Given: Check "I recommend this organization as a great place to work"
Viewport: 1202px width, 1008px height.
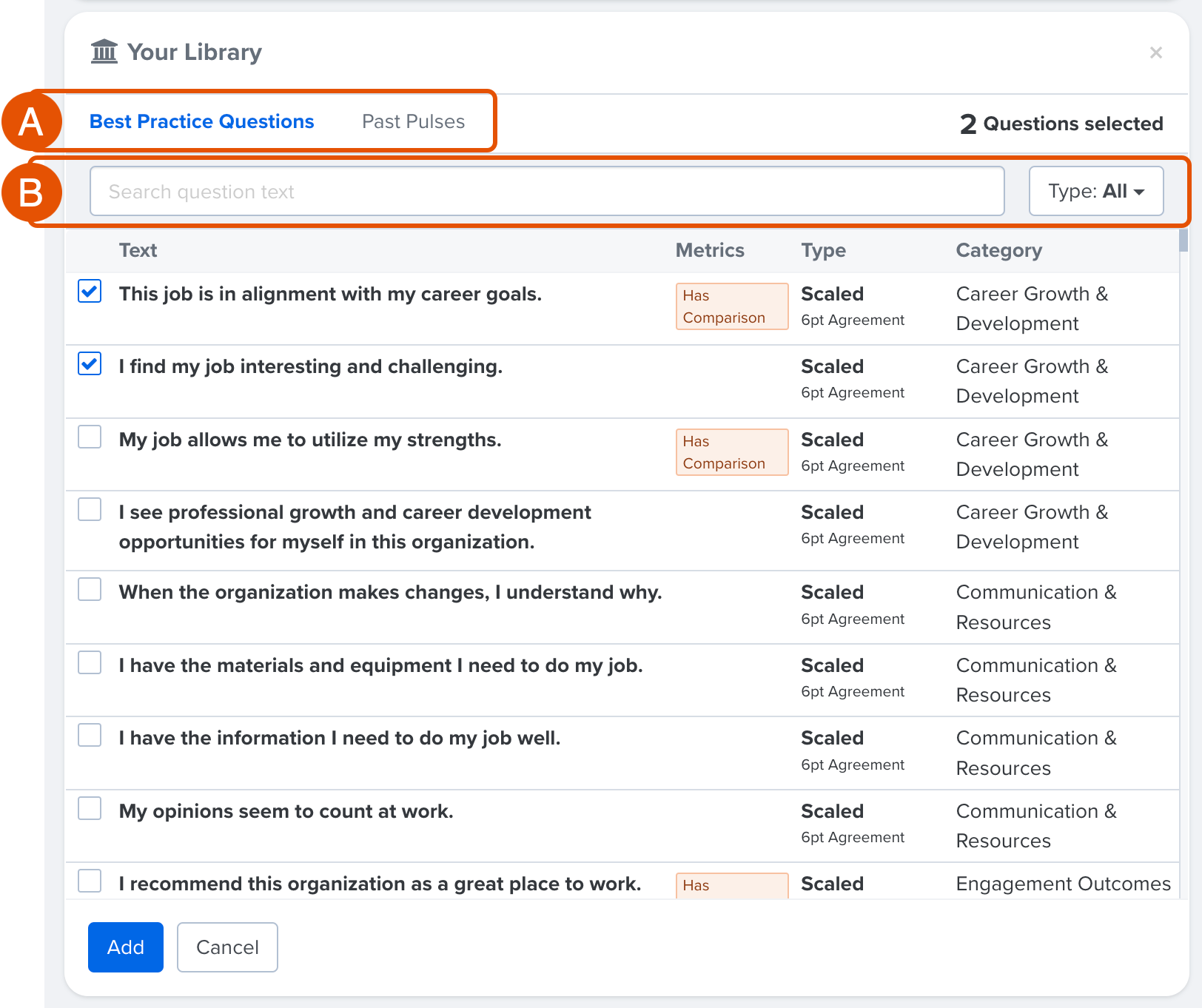Looking at the screenshot, I should [89, 881].
